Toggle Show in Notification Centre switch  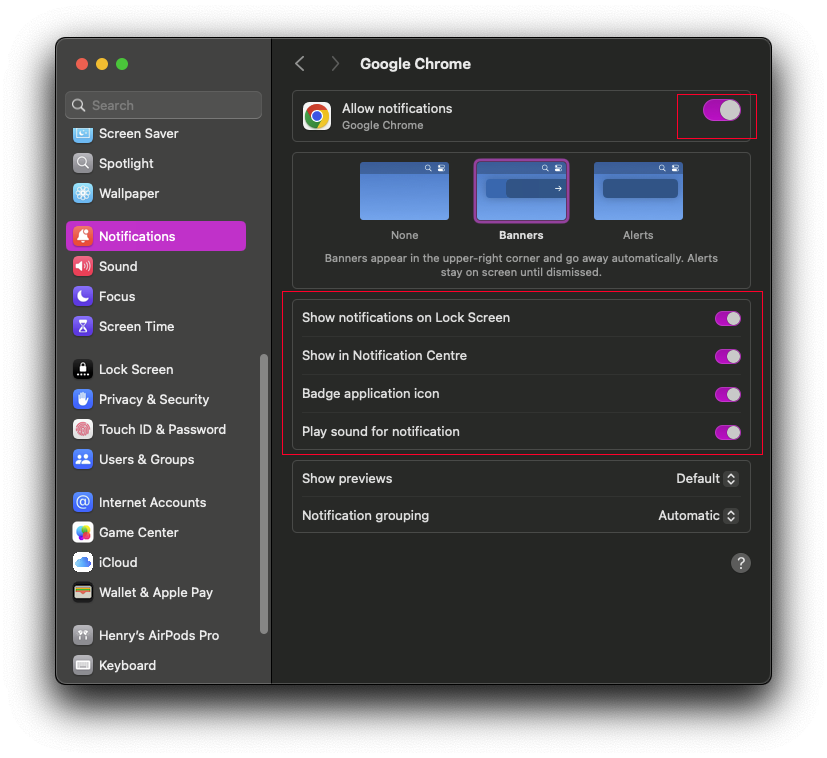point(727,356)
